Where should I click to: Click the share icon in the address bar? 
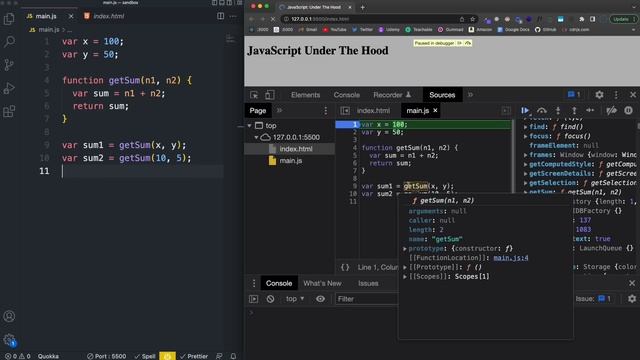(x=462, y=19)
